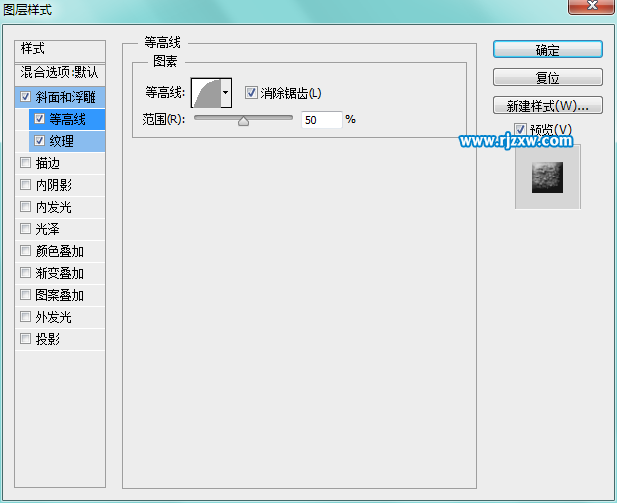Screen dimensions: 617x503
Task: Open the 等高线 contour dropdown arrow
Action: [x=225, y=93]
